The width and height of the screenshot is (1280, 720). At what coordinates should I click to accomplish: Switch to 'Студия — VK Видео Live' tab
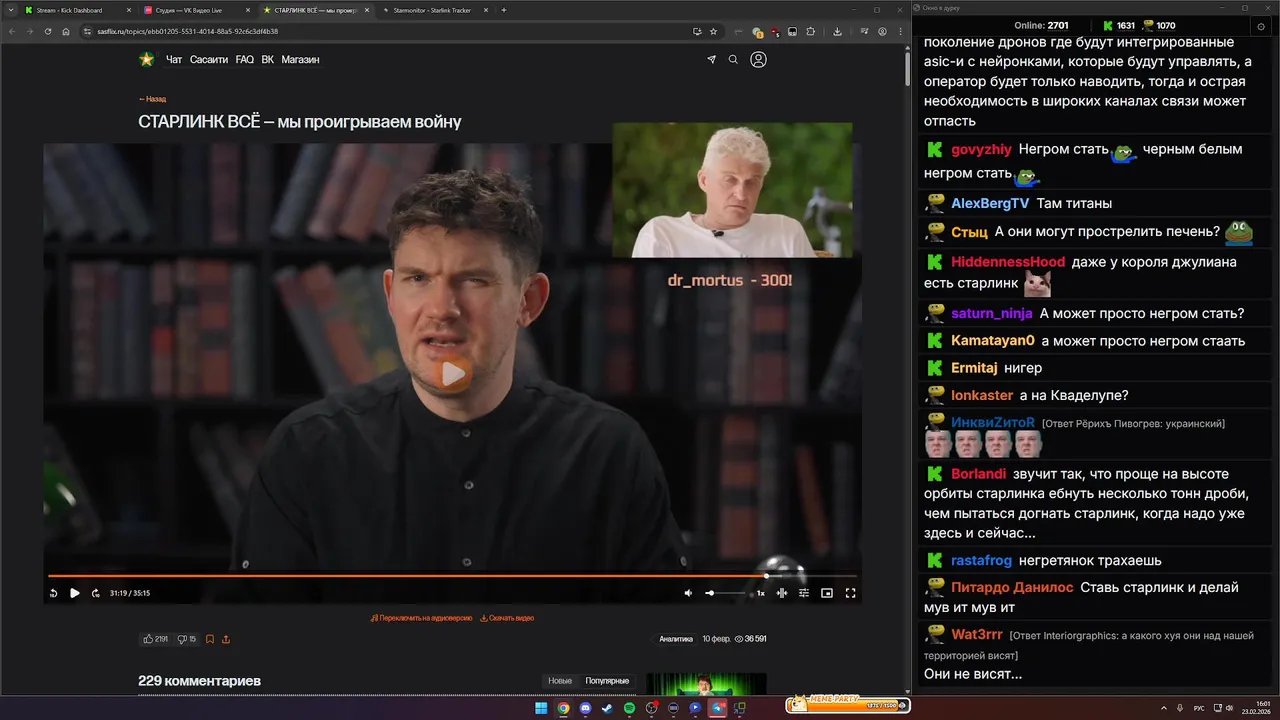(195, 10)
